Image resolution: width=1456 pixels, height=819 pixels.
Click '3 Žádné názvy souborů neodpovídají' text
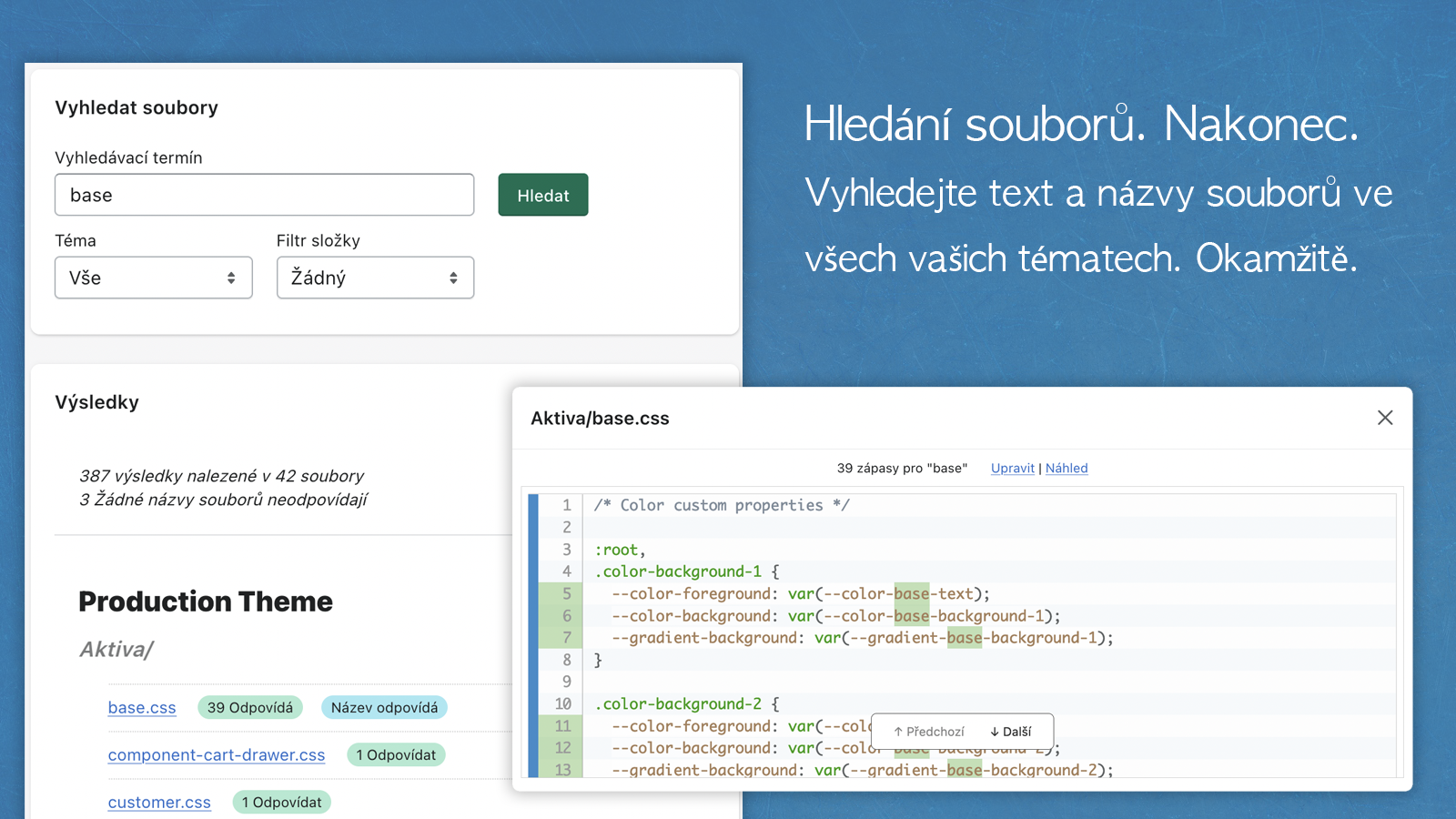click(x=223, y=500)
